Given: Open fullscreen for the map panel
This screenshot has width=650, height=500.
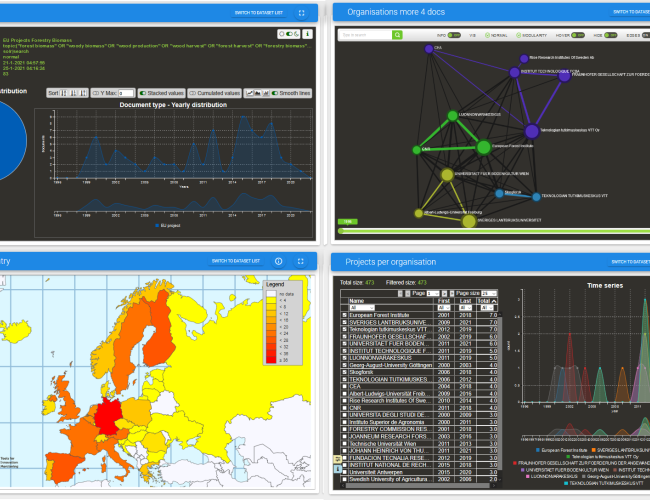Looking at the screenshot, I should pyautogui.click(x=301, y=261).
